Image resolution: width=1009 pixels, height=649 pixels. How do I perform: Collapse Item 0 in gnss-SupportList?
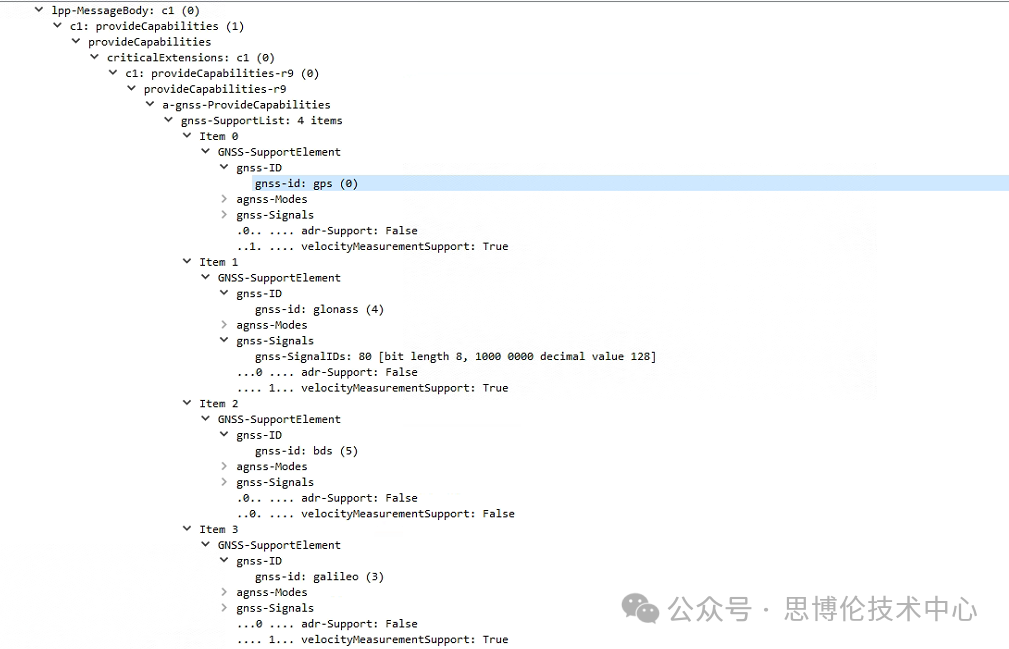pyautogui.click(x=187, y=137)
